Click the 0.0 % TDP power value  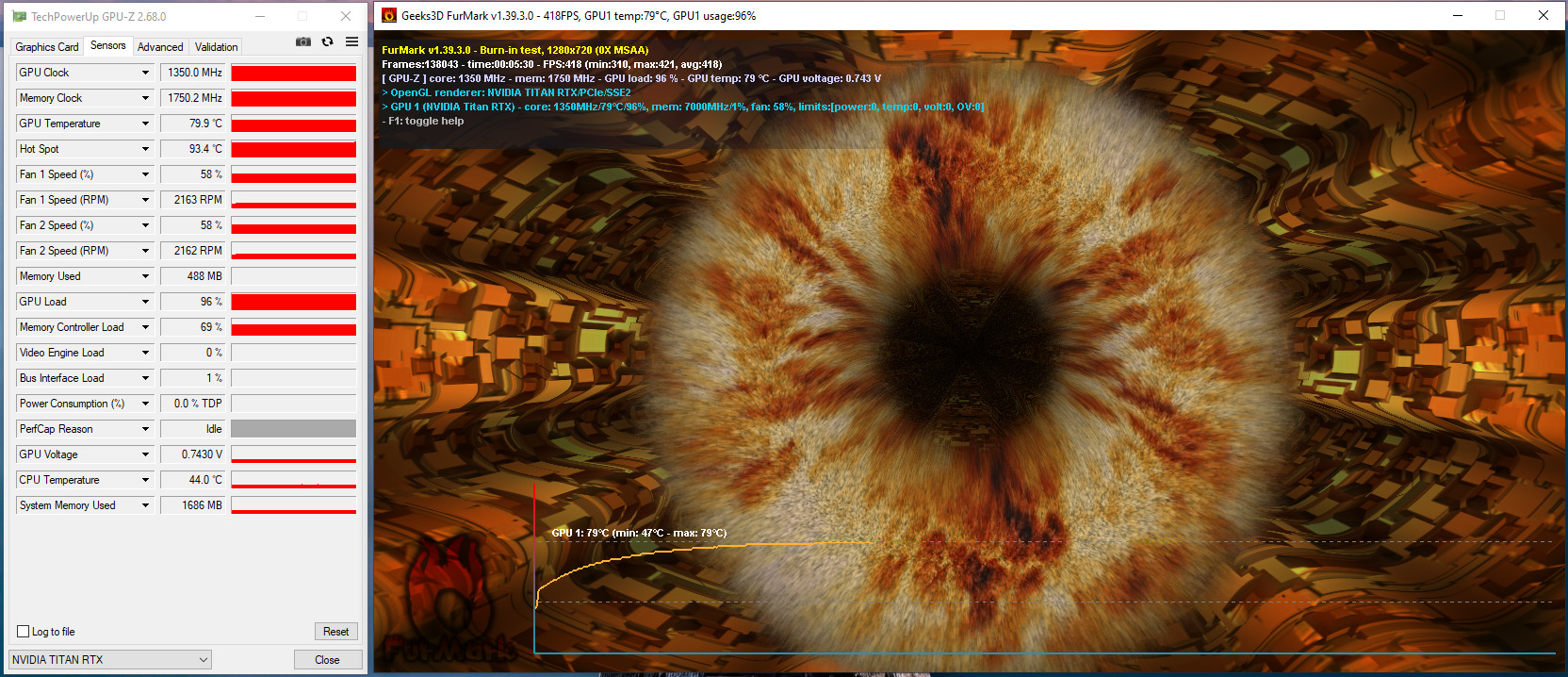(x=194, y=404)
